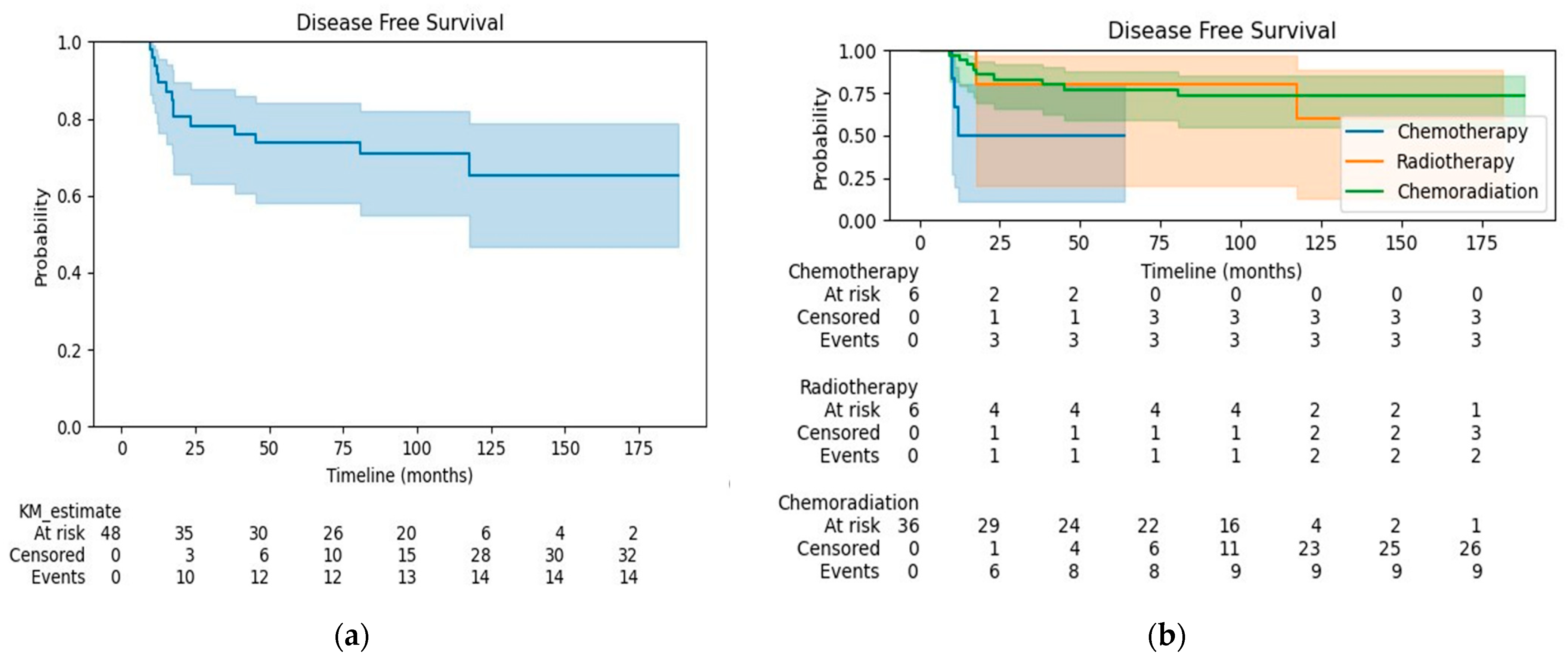
Task: Click the Chemoradiation risk table heading
Action: coord(848,503)
